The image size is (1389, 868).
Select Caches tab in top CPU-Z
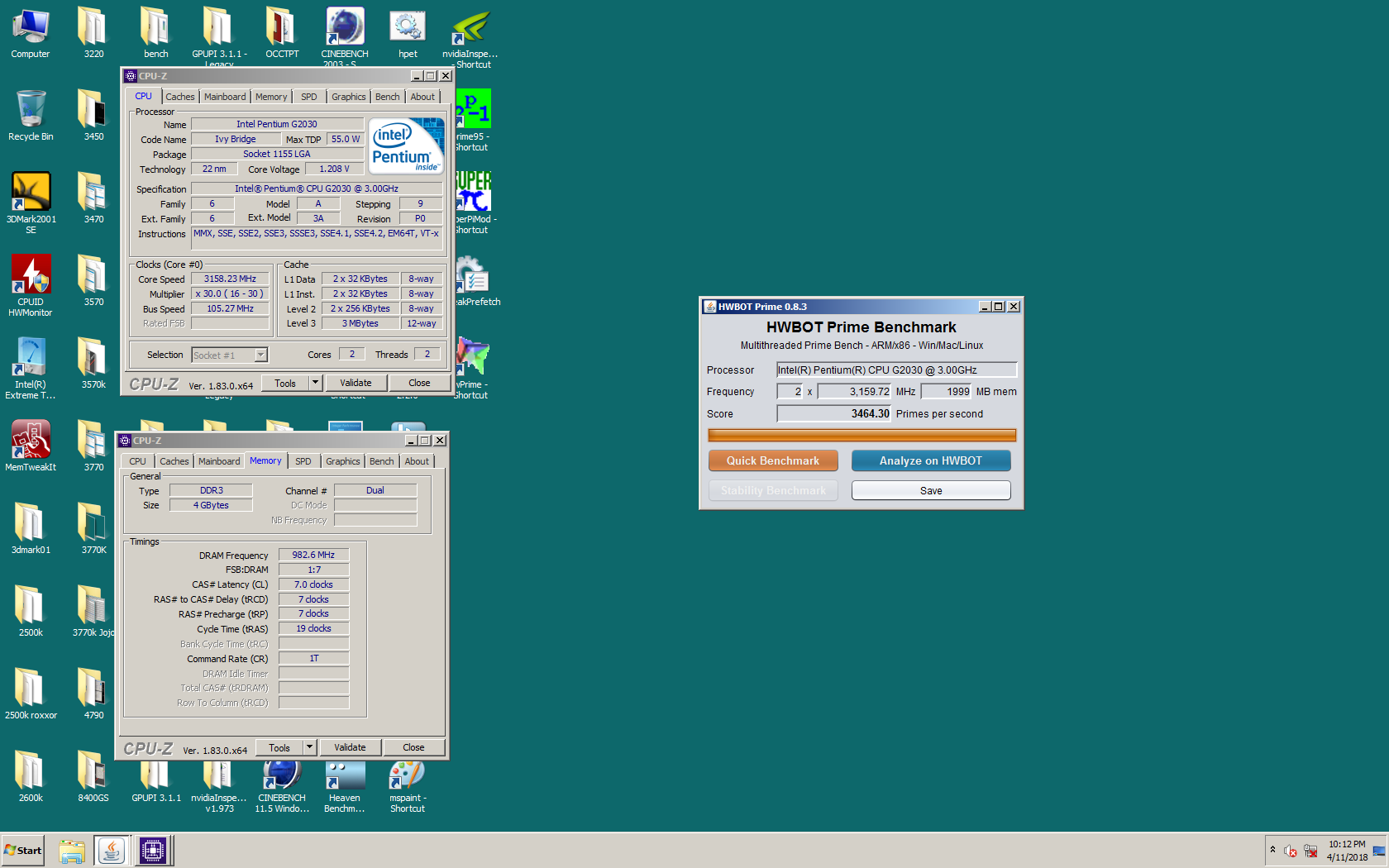coord(179,97)
